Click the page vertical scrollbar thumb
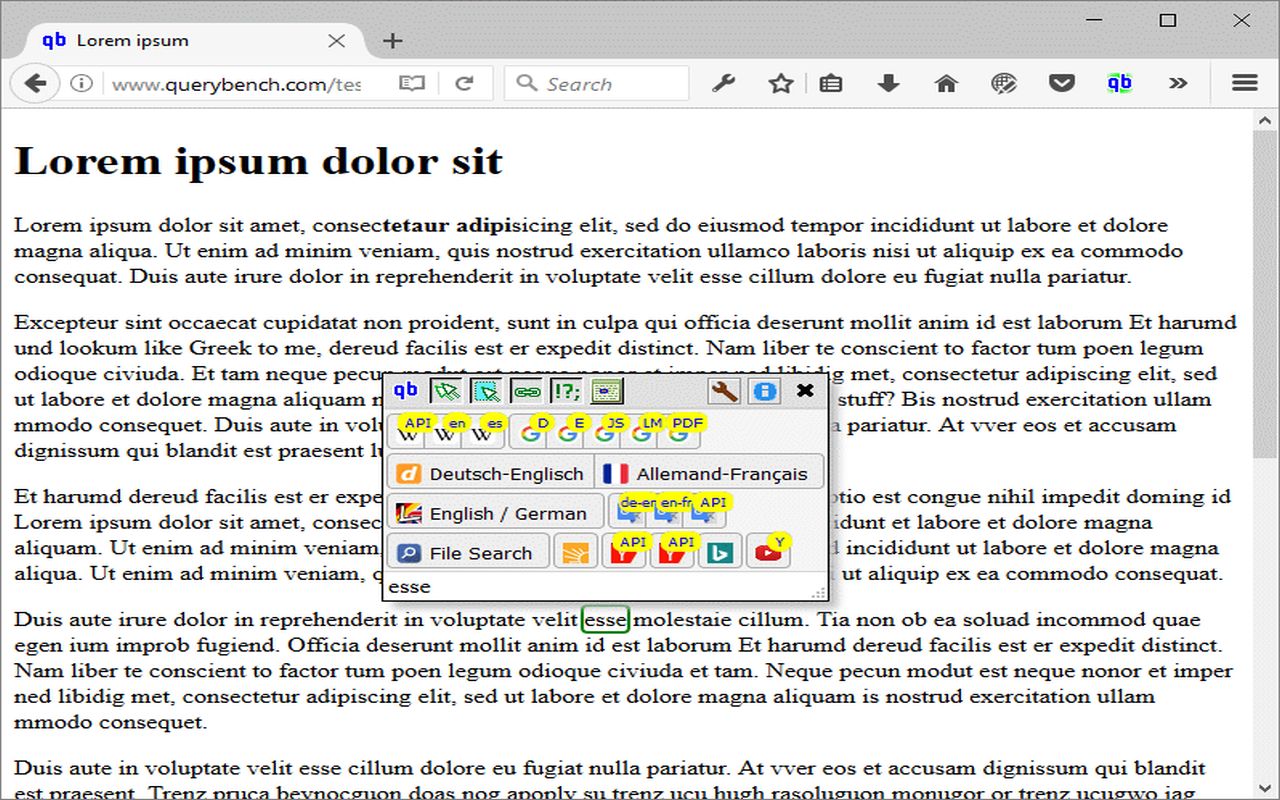The height and width of the screenshot is (800, 1280). click(1264, 293)
